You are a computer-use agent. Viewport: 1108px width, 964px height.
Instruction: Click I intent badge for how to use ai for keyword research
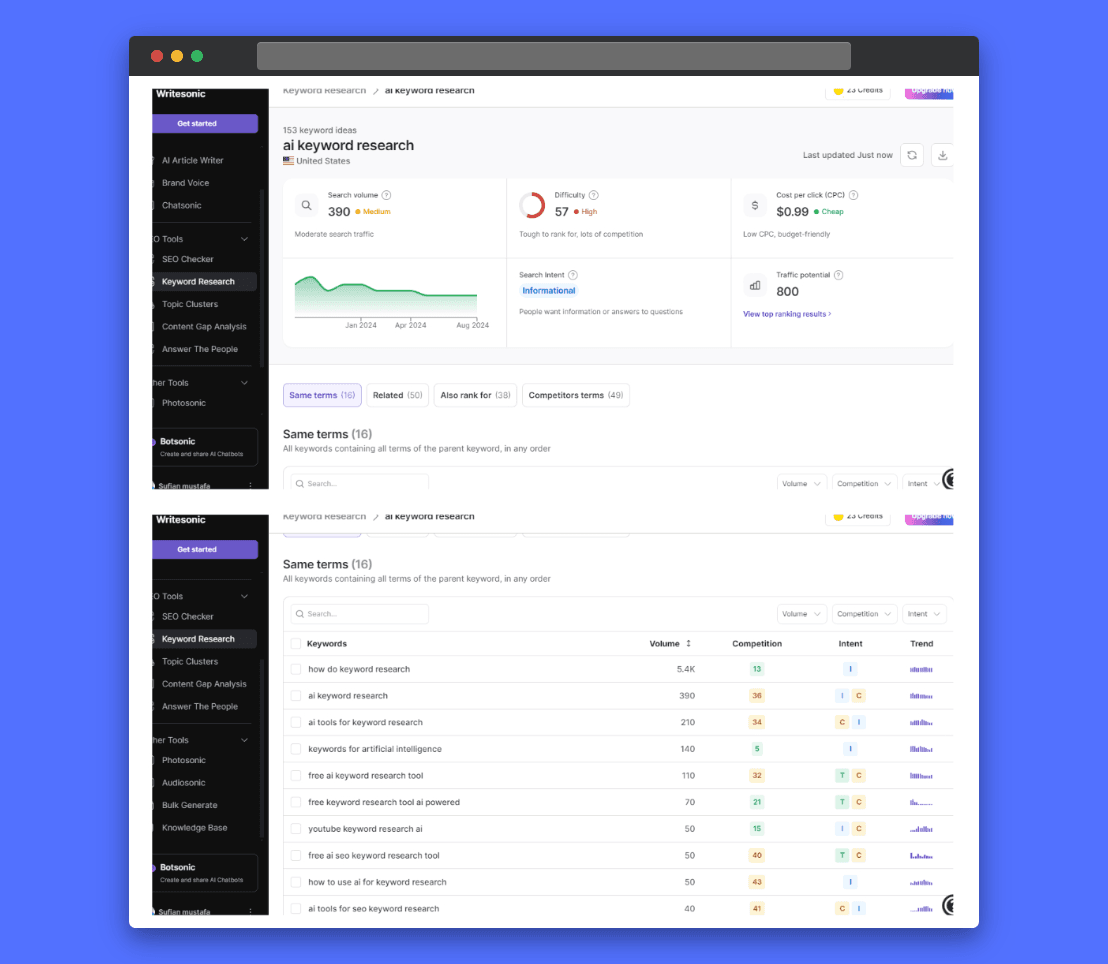click(x=850, y=882)
